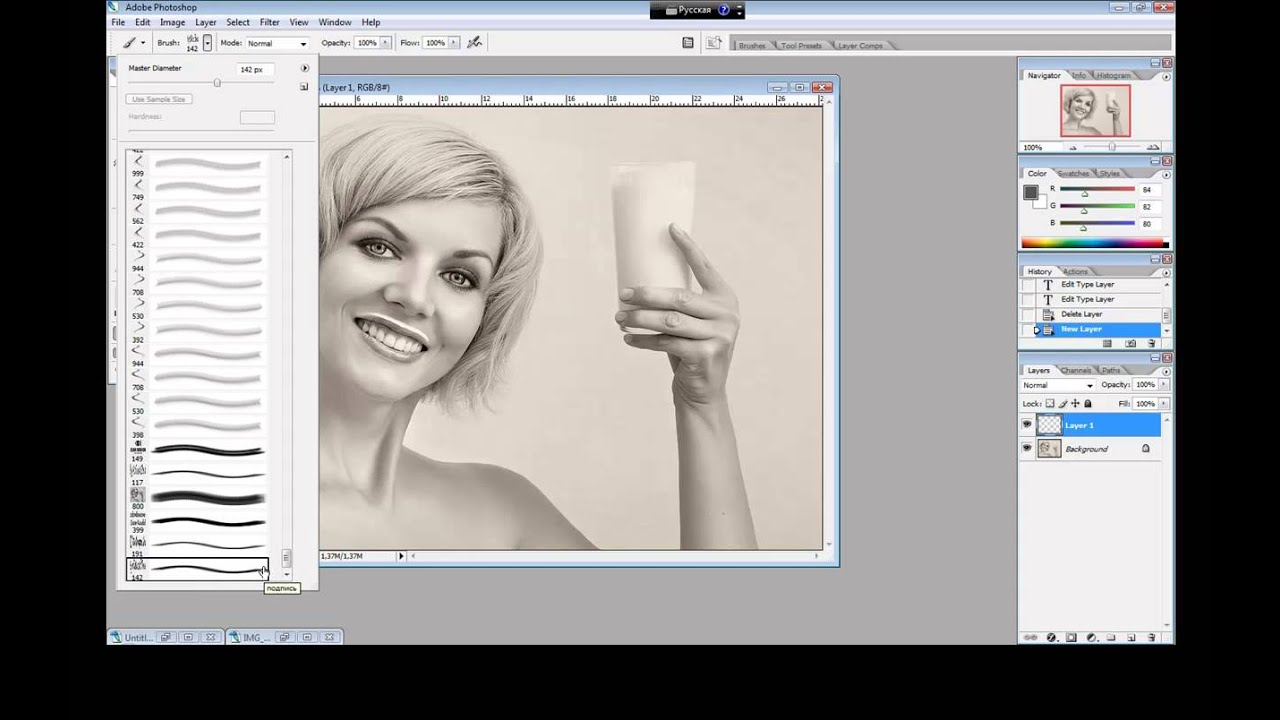This screenshot has height=720, width=1280.
Task: Create a new layer icon
Action: 1131,637
